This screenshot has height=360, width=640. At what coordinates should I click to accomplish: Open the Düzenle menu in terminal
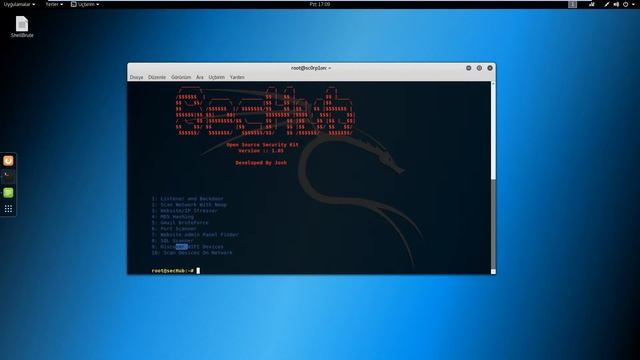pos(157,77)
